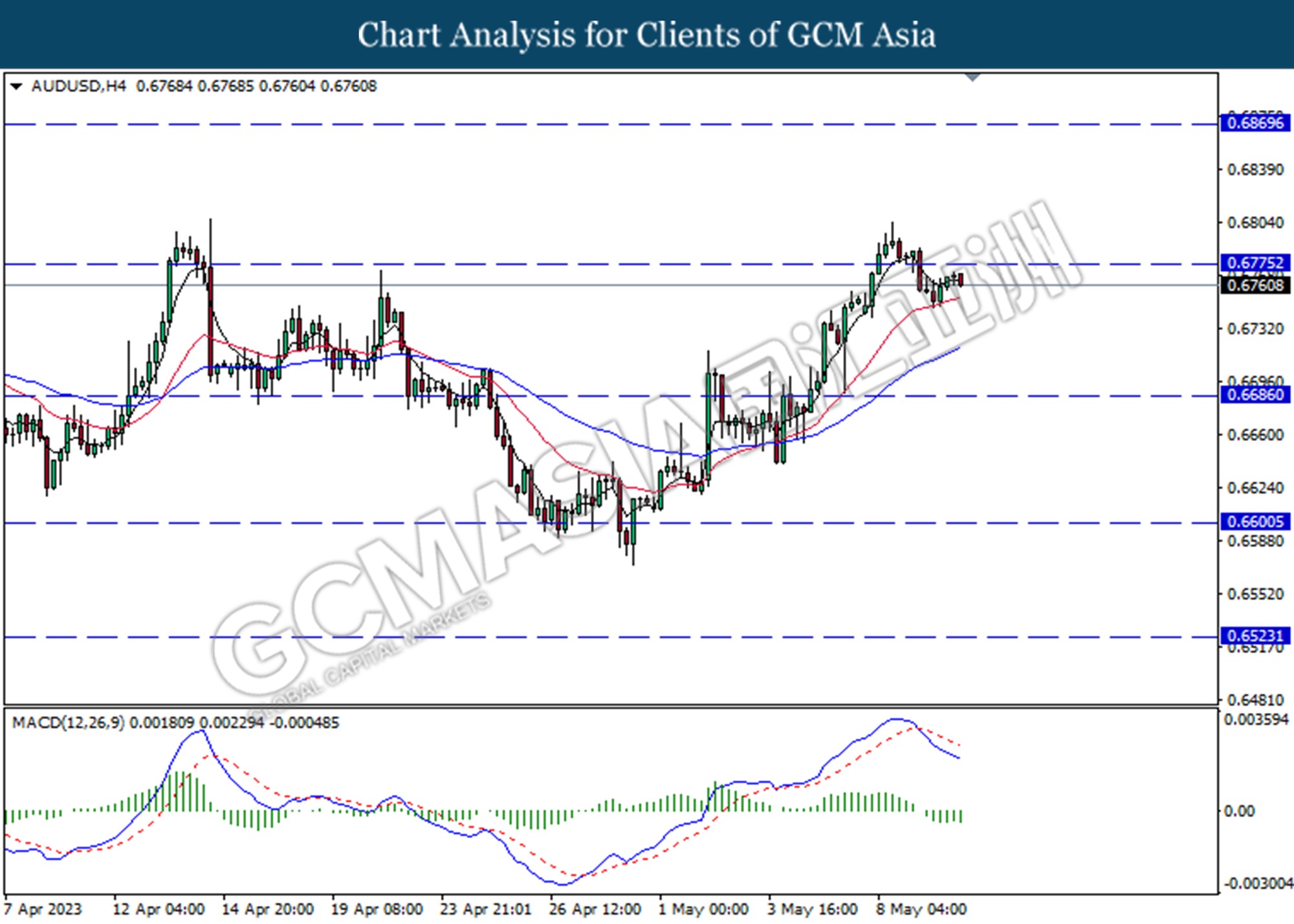Screen dimensions: 1294x924
Task: Click the OHLC values 0.67684 0.67685 0.67604 0.67608
Action: 256,86
